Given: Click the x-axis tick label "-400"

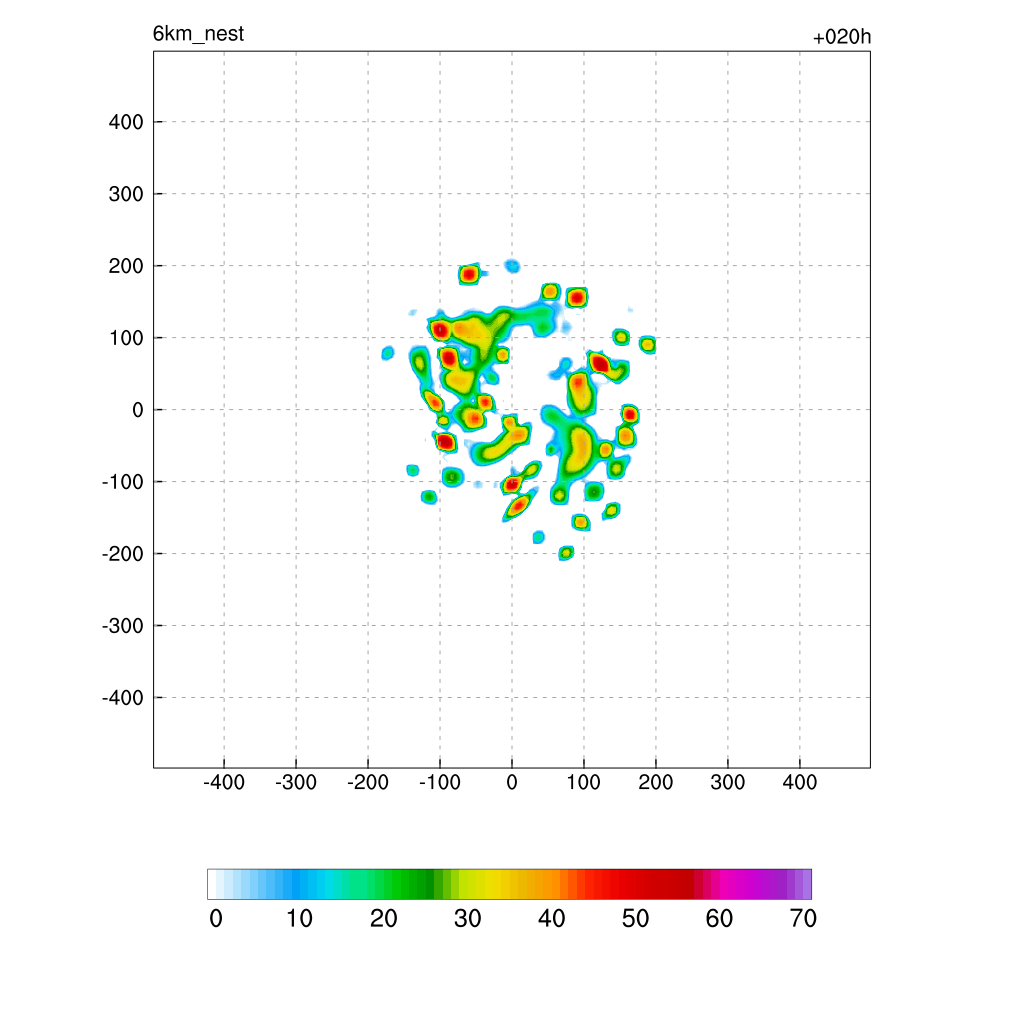Looking at the screenshot, I should pyautogui.click(x=224, y=782).
